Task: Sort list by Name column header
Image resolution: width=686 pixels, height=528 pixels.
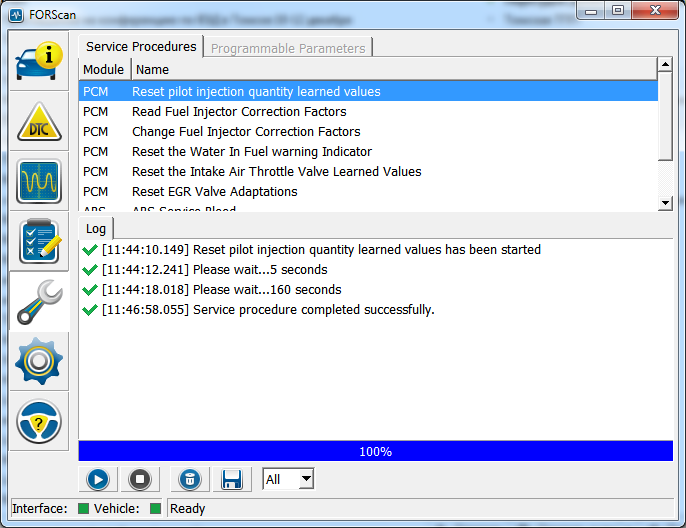Action: pos(152,70)
